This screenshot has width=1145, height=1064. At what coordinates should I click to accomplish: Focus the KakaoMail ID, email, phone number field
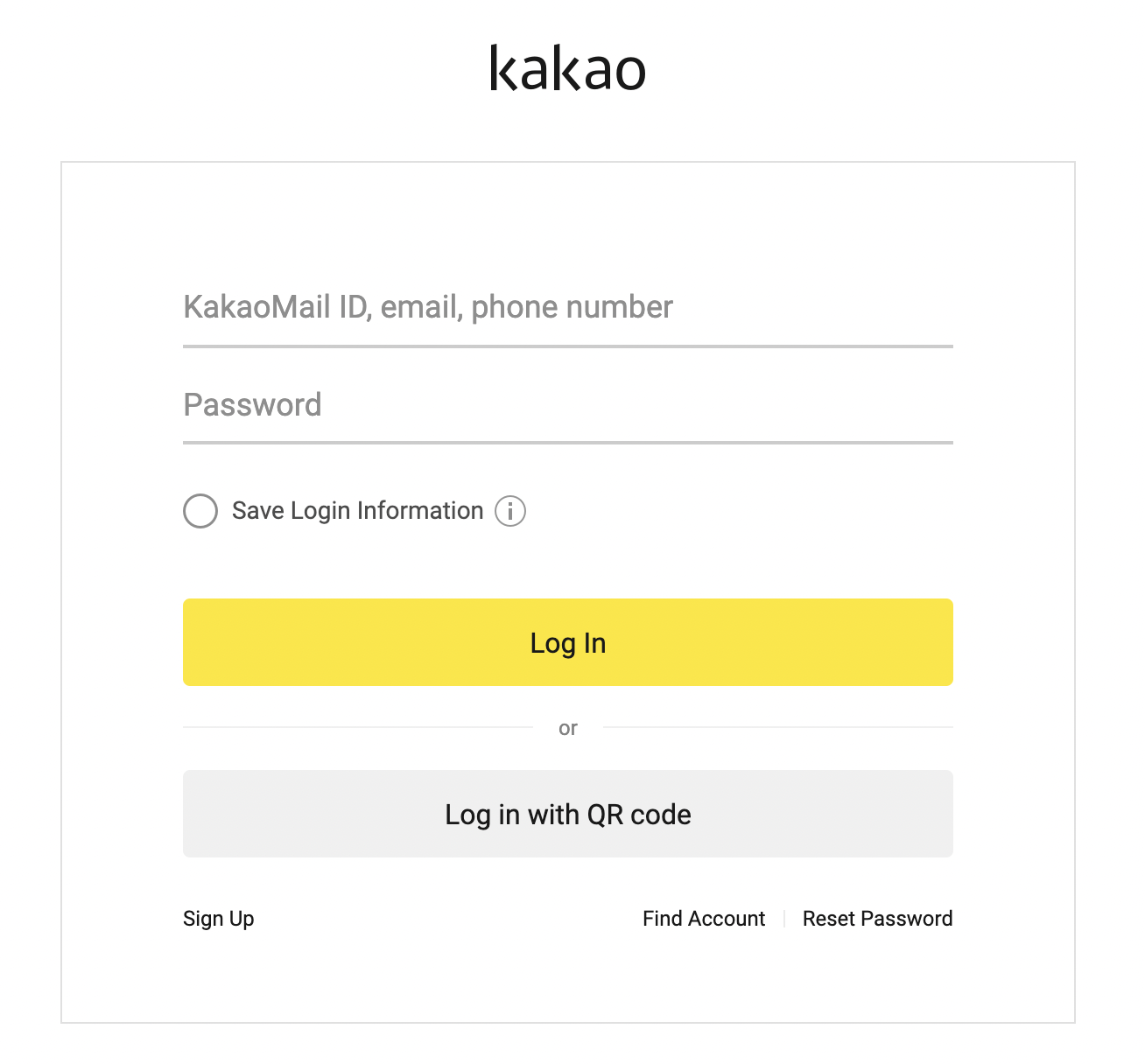pos(567,308)
